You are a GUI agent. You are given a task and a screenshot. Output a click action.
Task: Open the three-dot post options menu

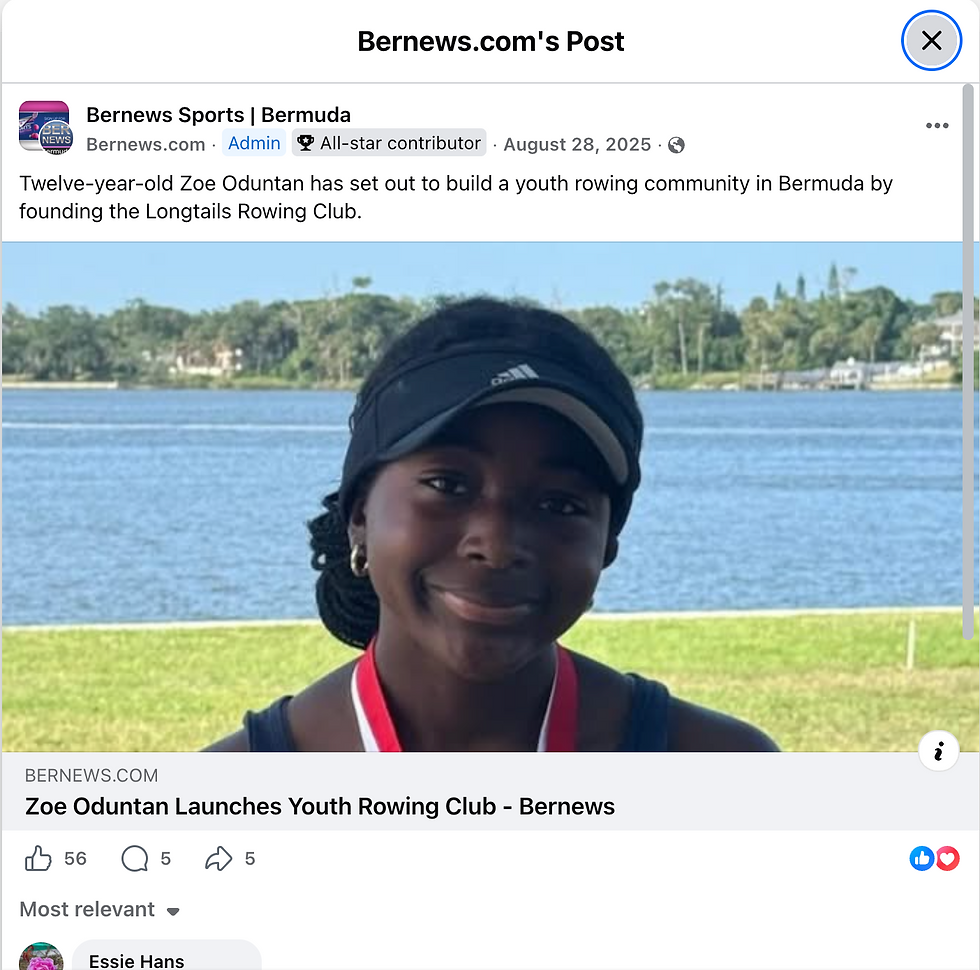click(937, 126)
